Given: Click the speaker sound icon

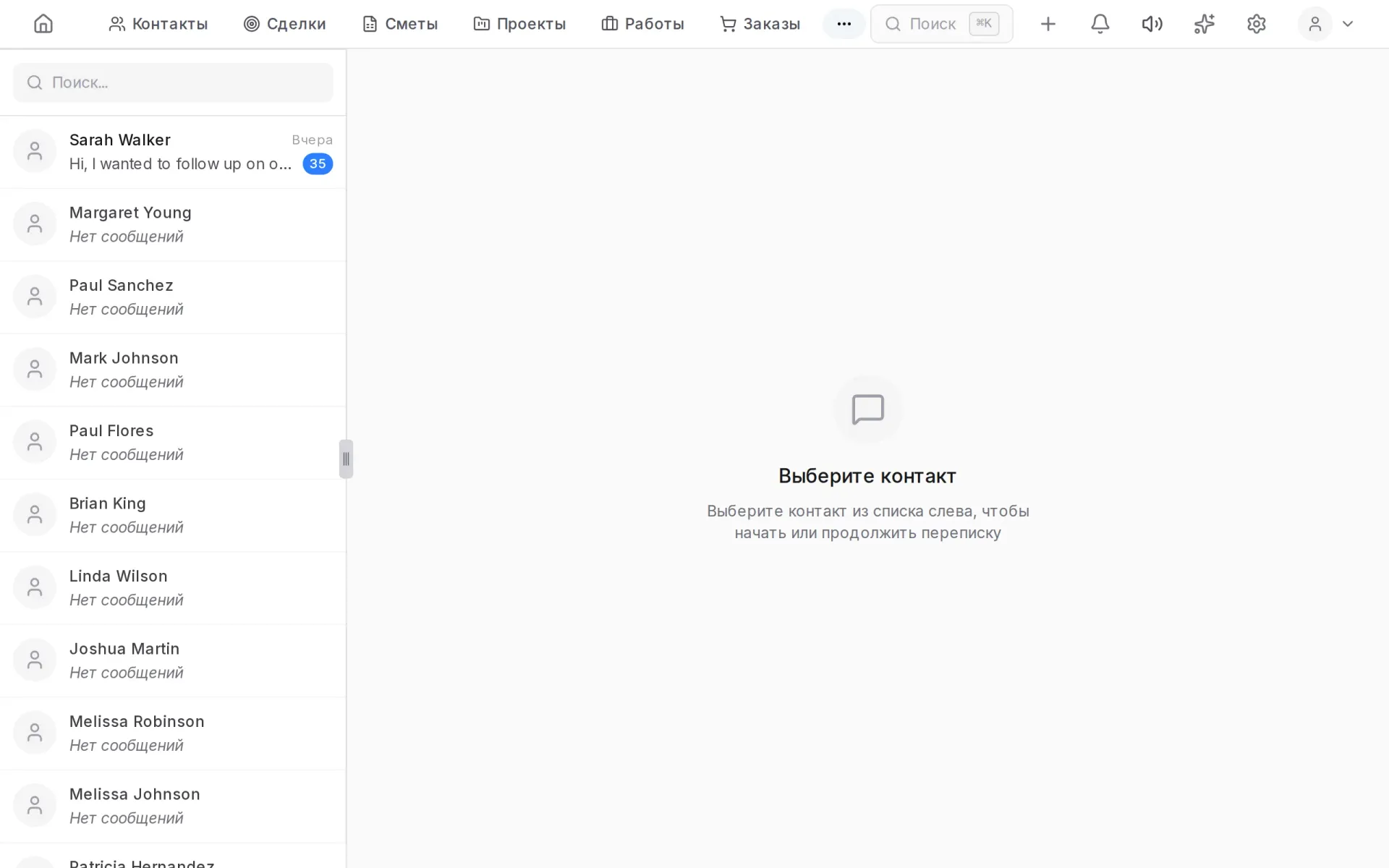Looking at the screenshot, I should [x=1152, y=24].
